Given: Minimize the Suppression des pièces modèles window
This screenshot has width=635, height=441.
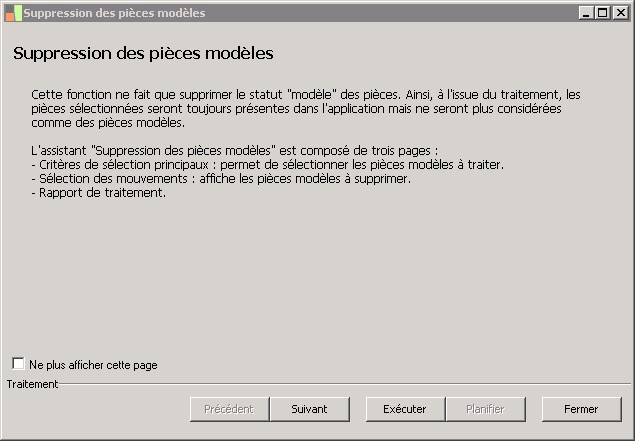Looking at the screenshot, I should tap(586, 13).
